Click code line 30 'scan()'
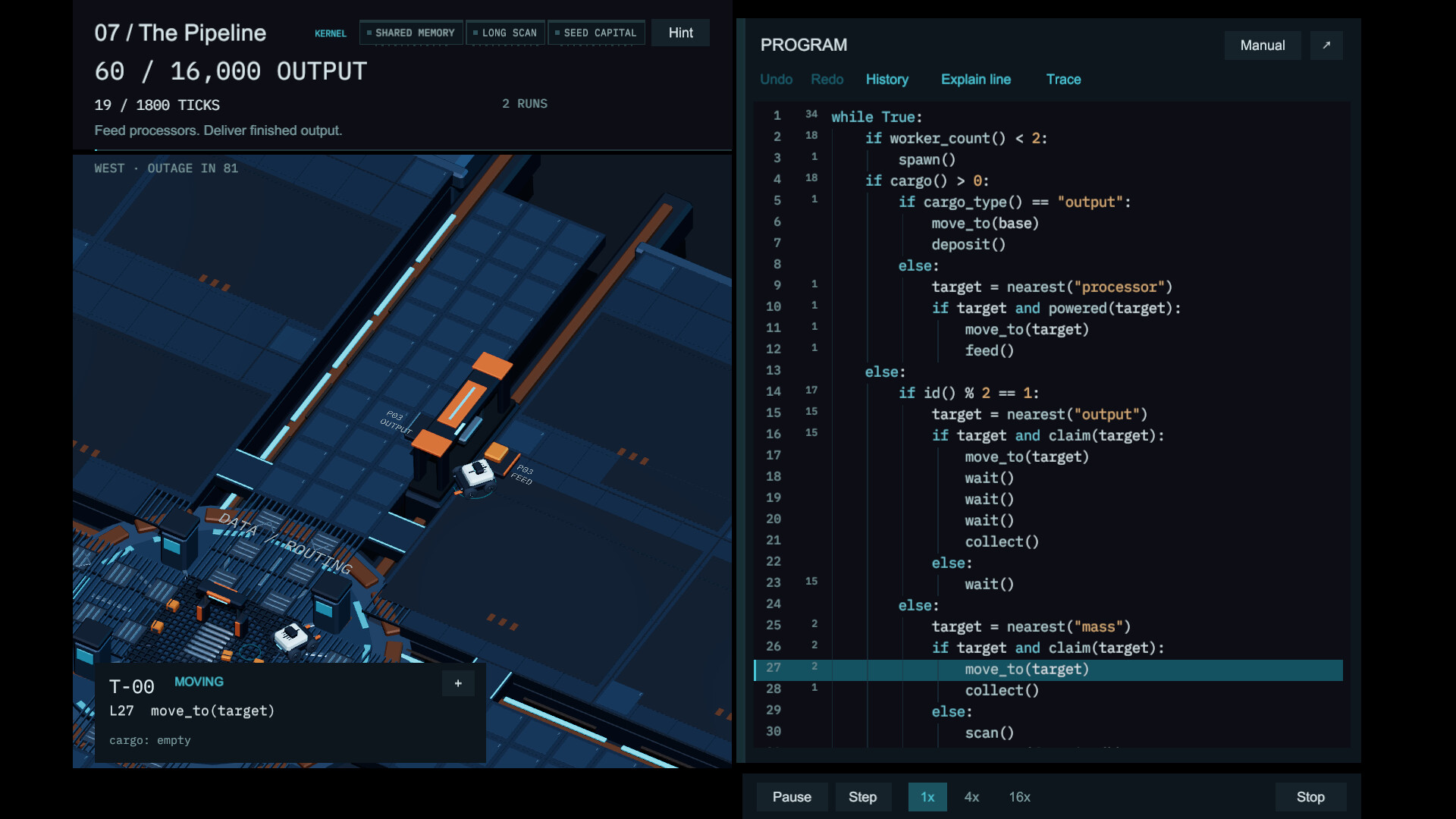Image resolution: width=1456 pixels, height=819 pixels. coord(989,733)
